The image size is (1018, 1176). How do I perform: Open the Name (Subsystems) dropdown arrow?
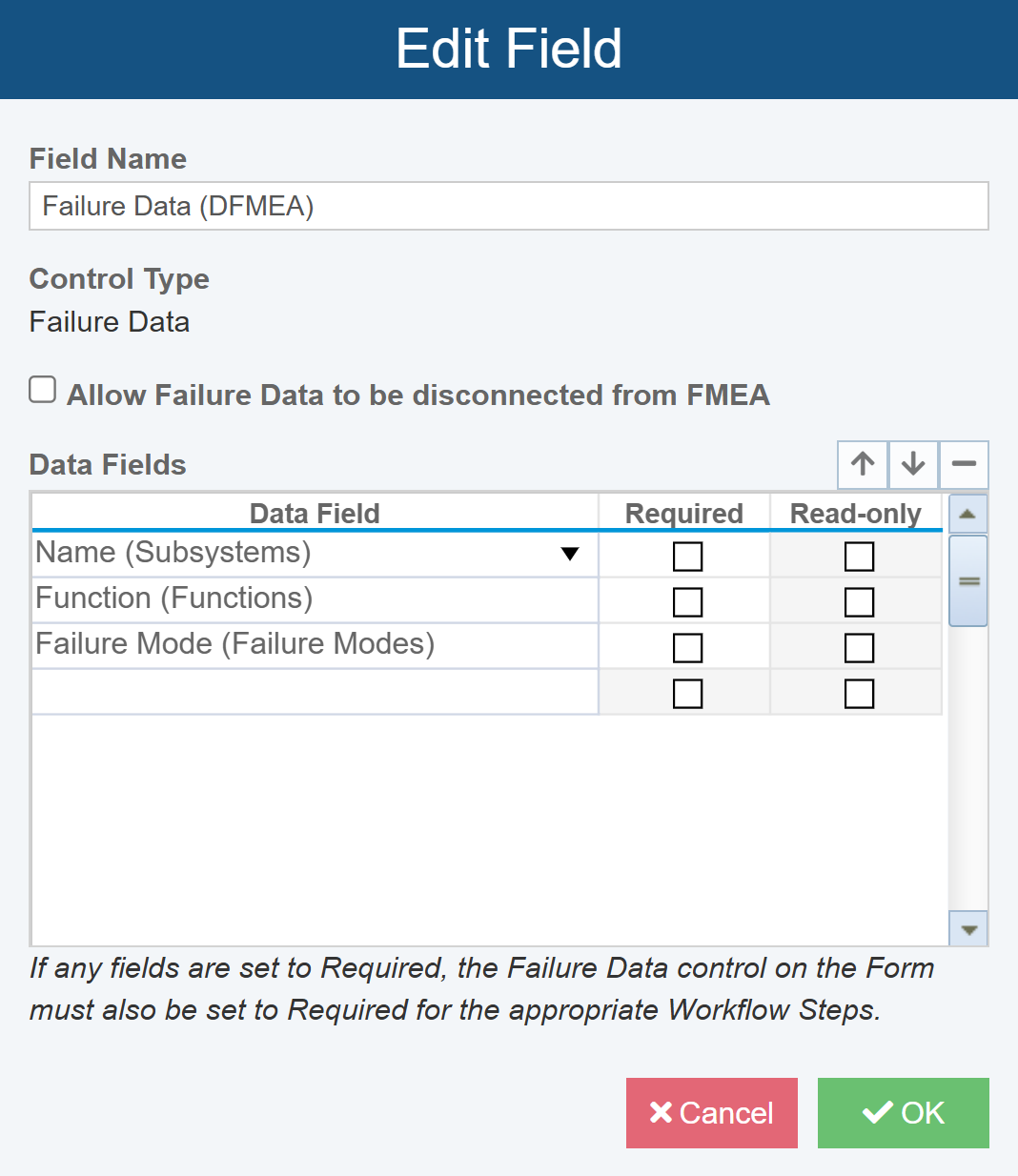570,555
